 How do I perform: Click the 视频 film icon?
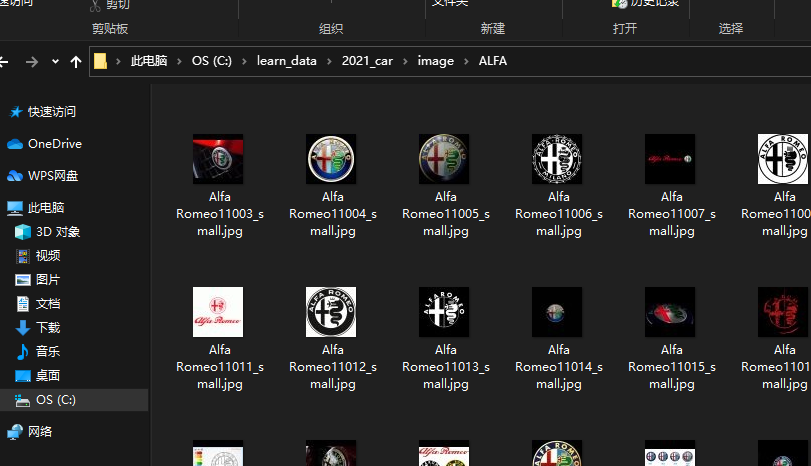[x=23, y=256]
